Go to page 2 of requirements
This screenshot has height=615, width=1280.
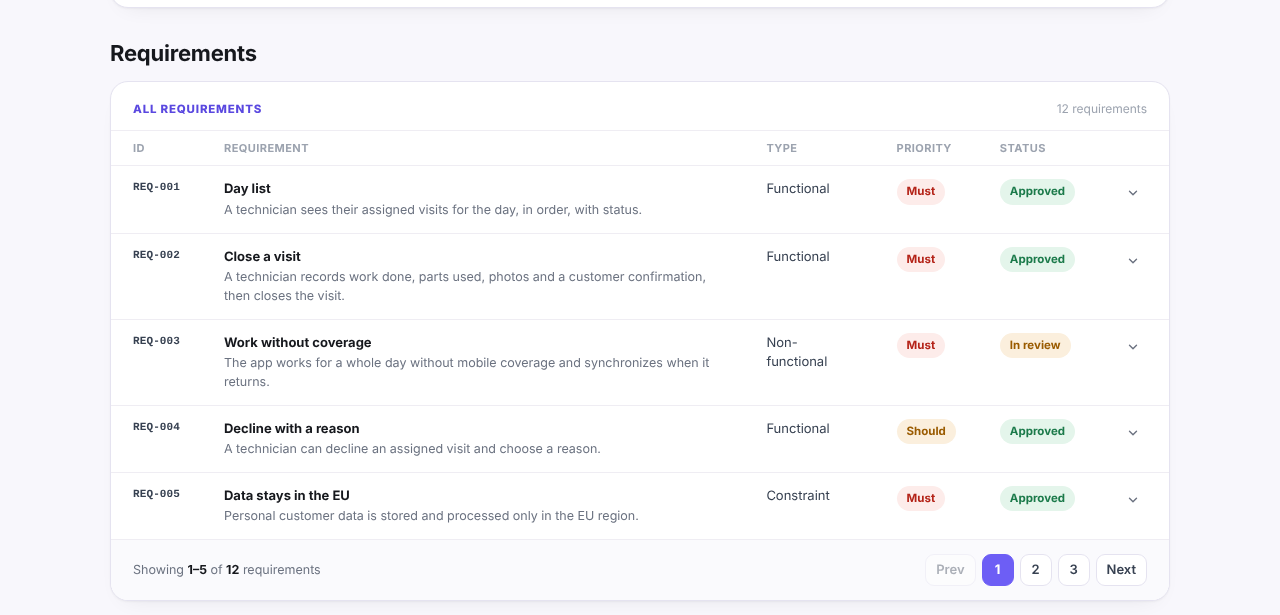1035,570
